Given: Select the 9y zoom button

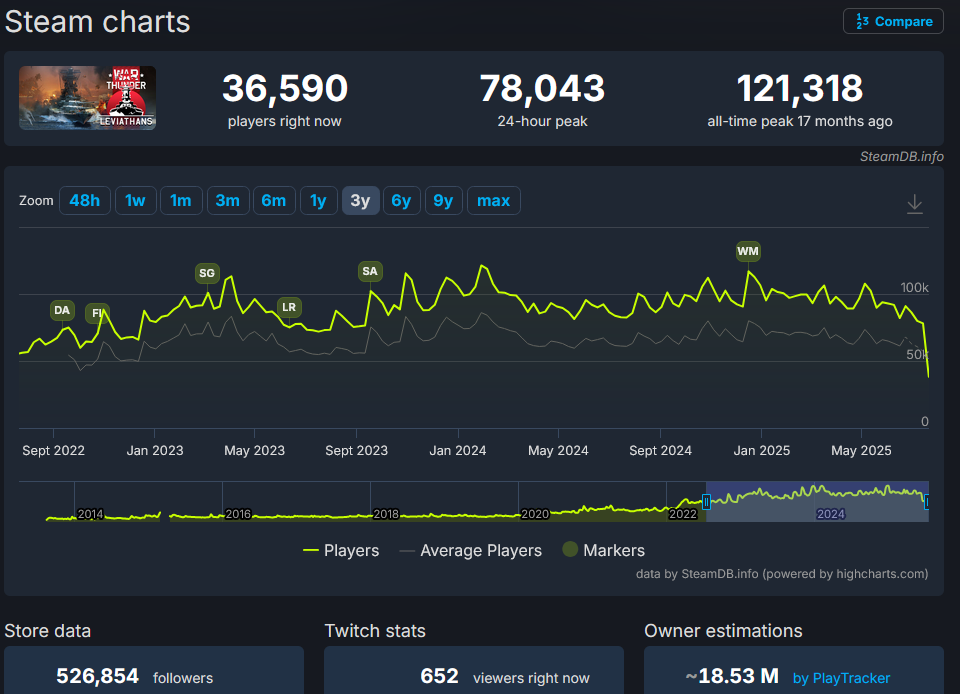Looking at the screenshot, I should (443, 201).
